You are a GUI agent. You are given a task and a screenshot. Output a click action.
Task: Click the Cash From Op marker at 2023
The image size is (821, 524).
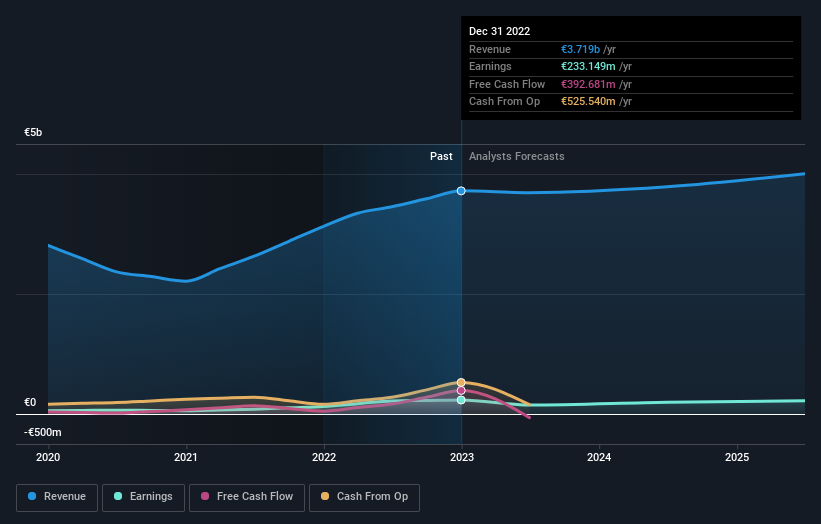(x=461, y=383)
